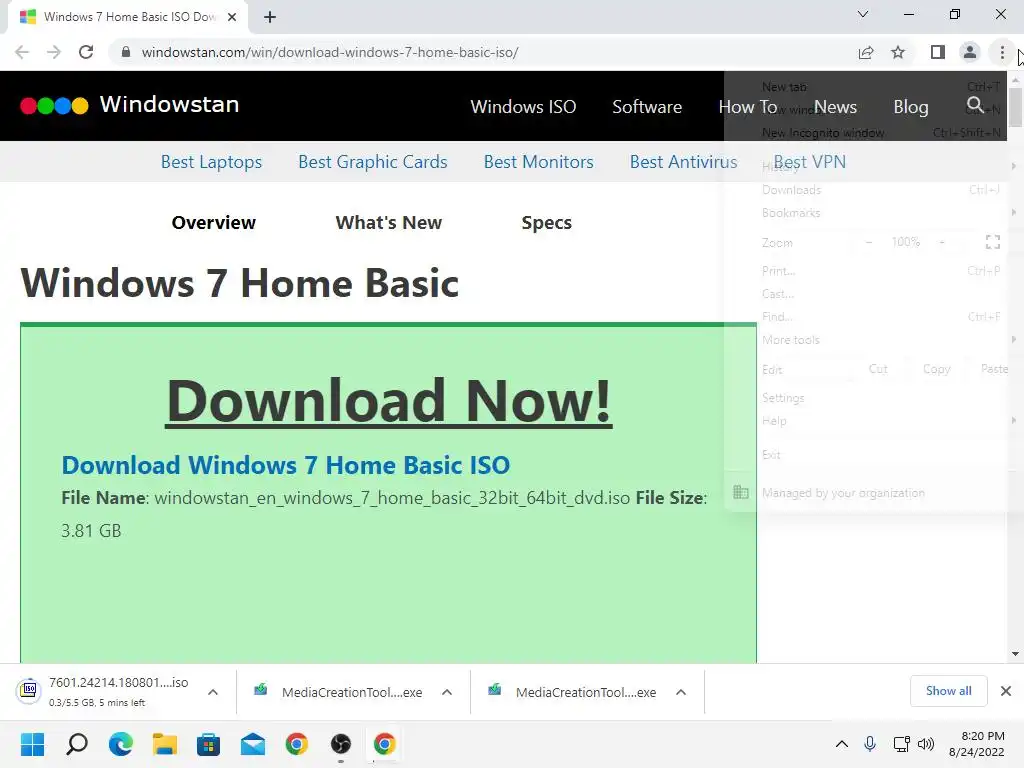Click the microphone tray icon
The height and width of the screenshot is (768, 1024).
(870, 744)
